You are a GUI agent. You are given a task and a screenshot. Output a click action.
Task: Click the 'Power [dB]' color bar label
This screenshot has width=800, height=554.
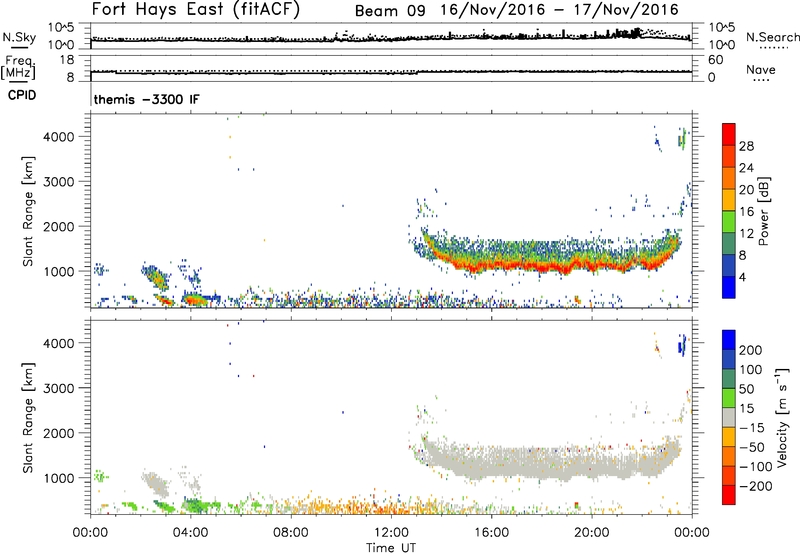coord(763,211)
